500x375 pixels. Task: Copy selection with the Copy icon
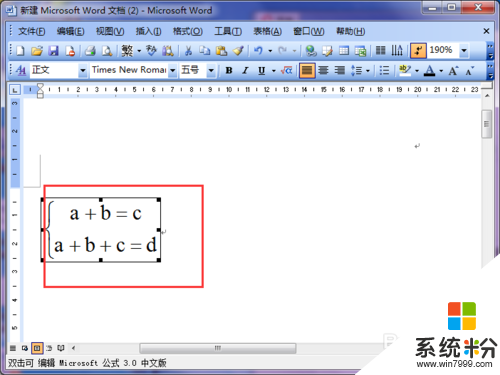pyautogui.click(x=204, y=51)
